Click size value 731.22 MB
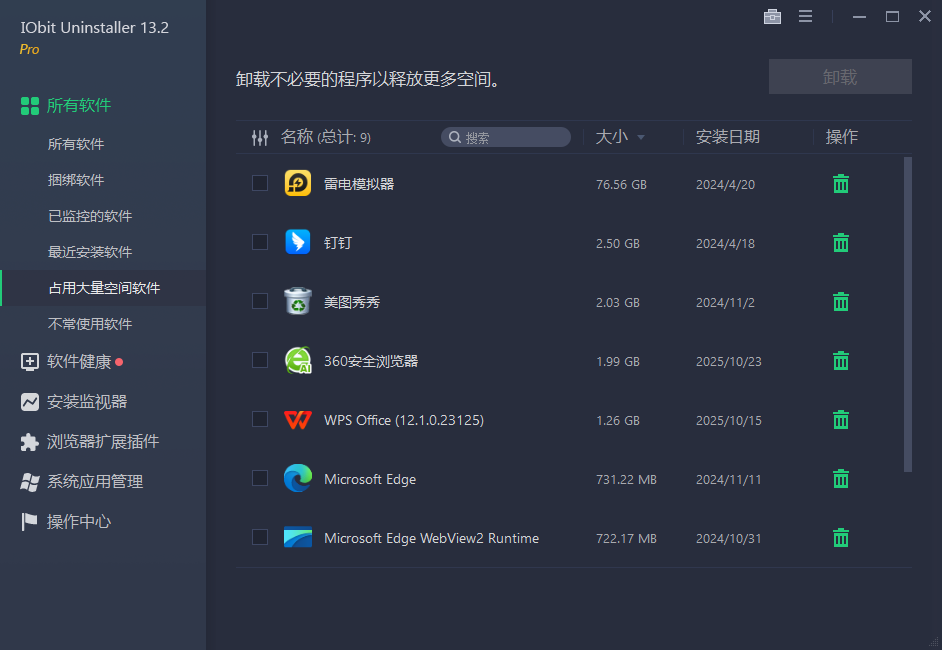Screen dimensions: 942x650 tap(626, 479)
